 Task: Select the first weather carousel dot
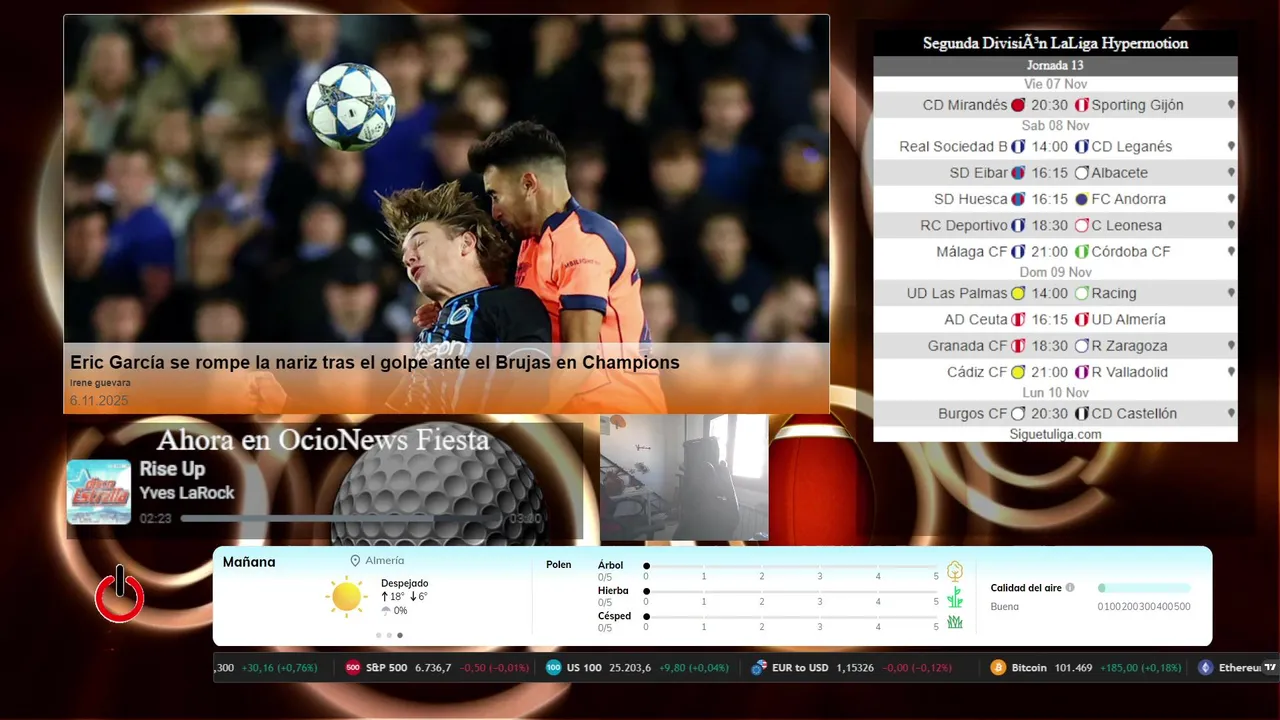click(378, 635)
